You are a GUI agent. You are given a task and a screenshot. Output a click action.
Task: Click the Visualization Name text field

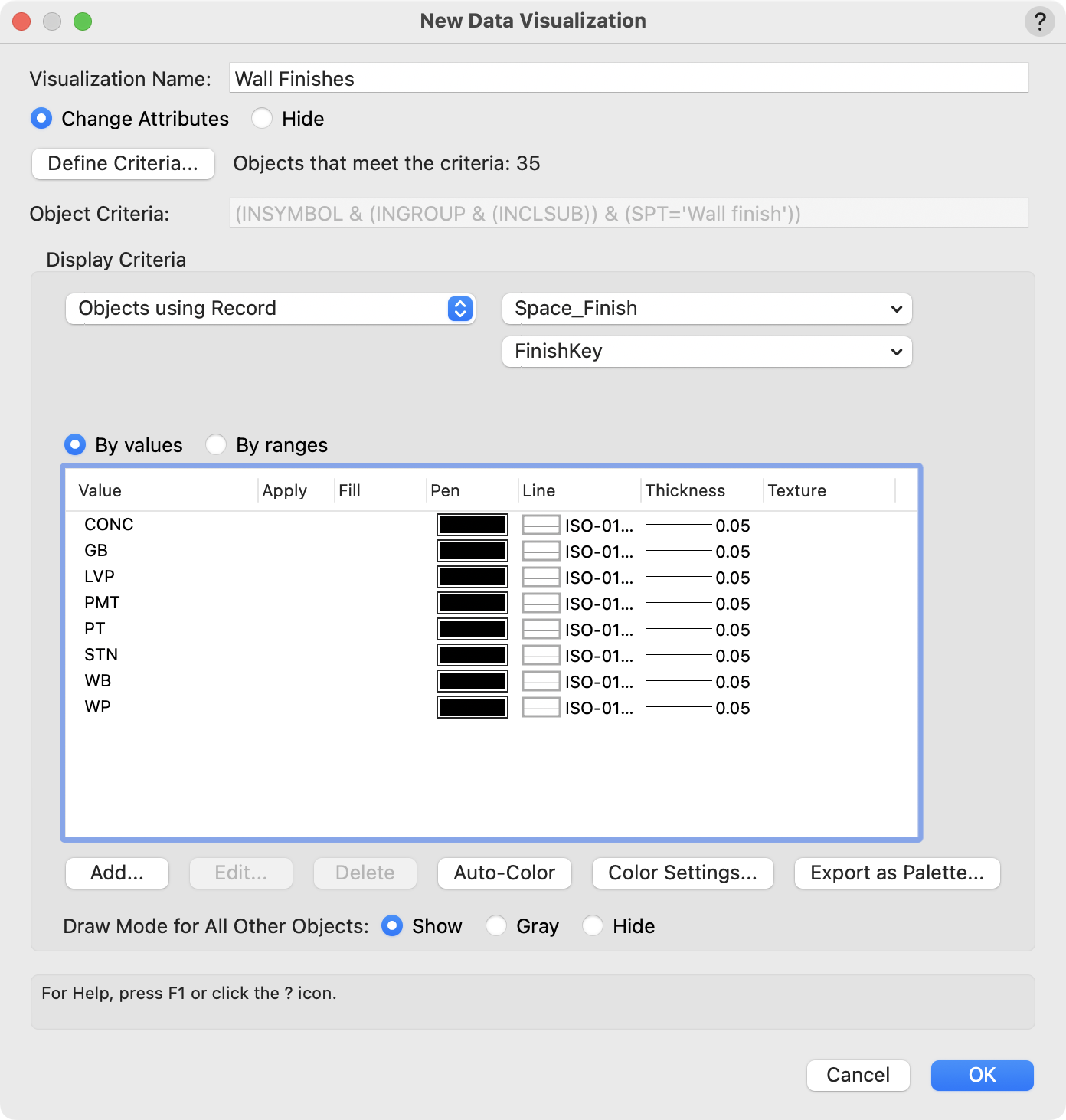[628, 79]
